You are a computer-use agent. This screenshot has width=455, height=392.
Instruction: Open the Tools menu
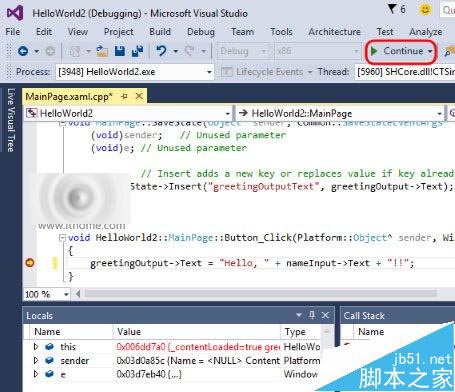point(281,32)
